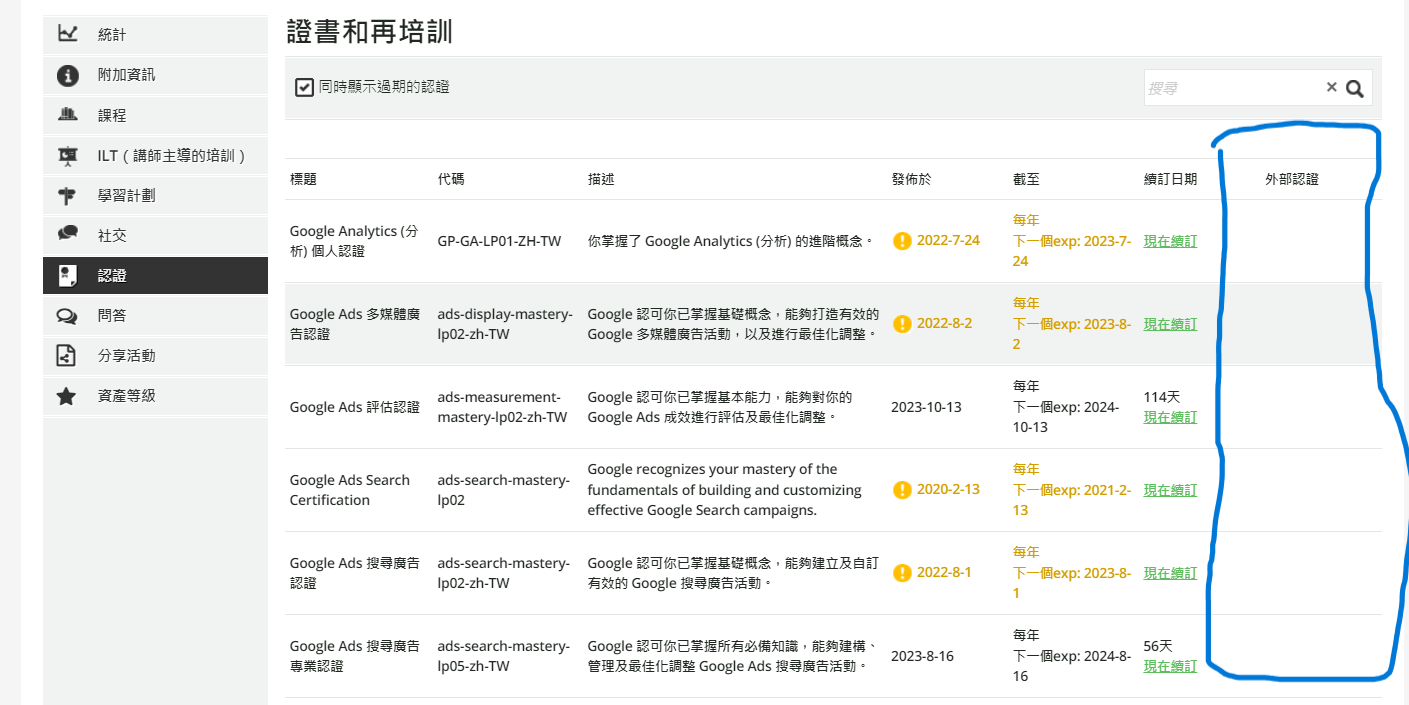Click the 認證 certificate icon
This screenshot has width=1409, height=705.
[x=68, y=275]
